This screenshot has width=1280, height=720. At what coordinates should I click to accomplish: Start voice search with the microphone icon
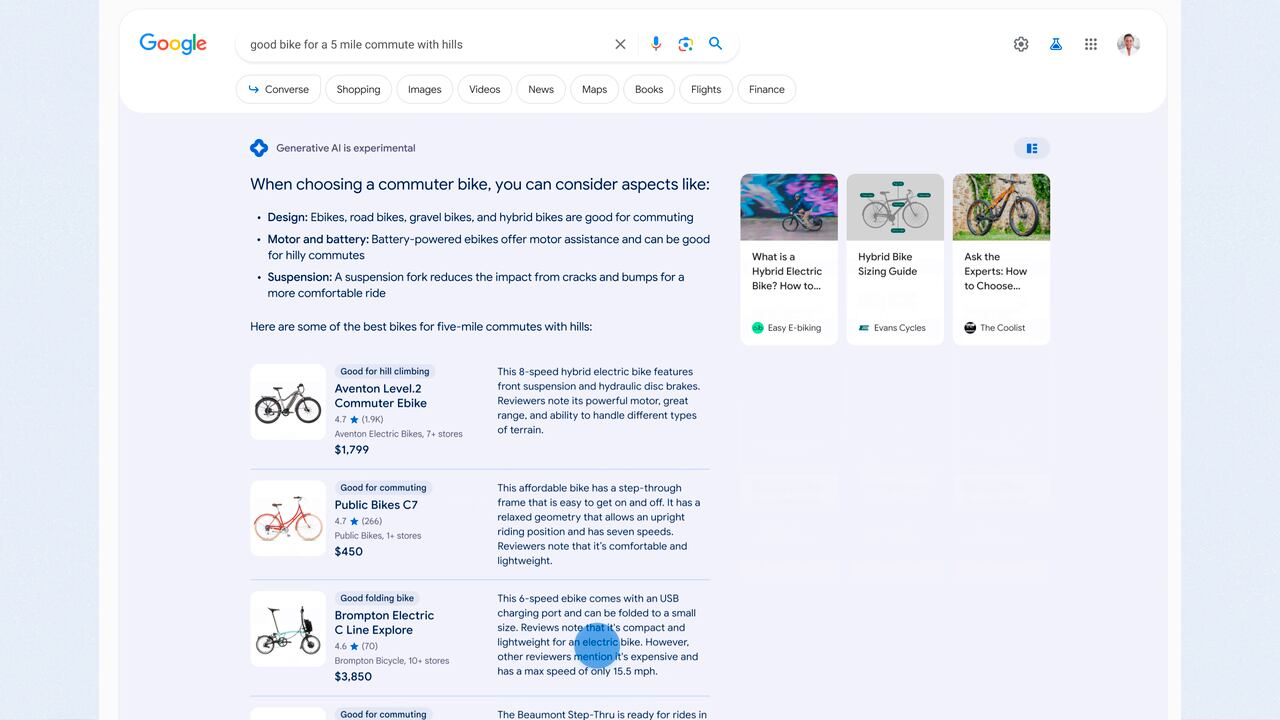tap(655, 44)
